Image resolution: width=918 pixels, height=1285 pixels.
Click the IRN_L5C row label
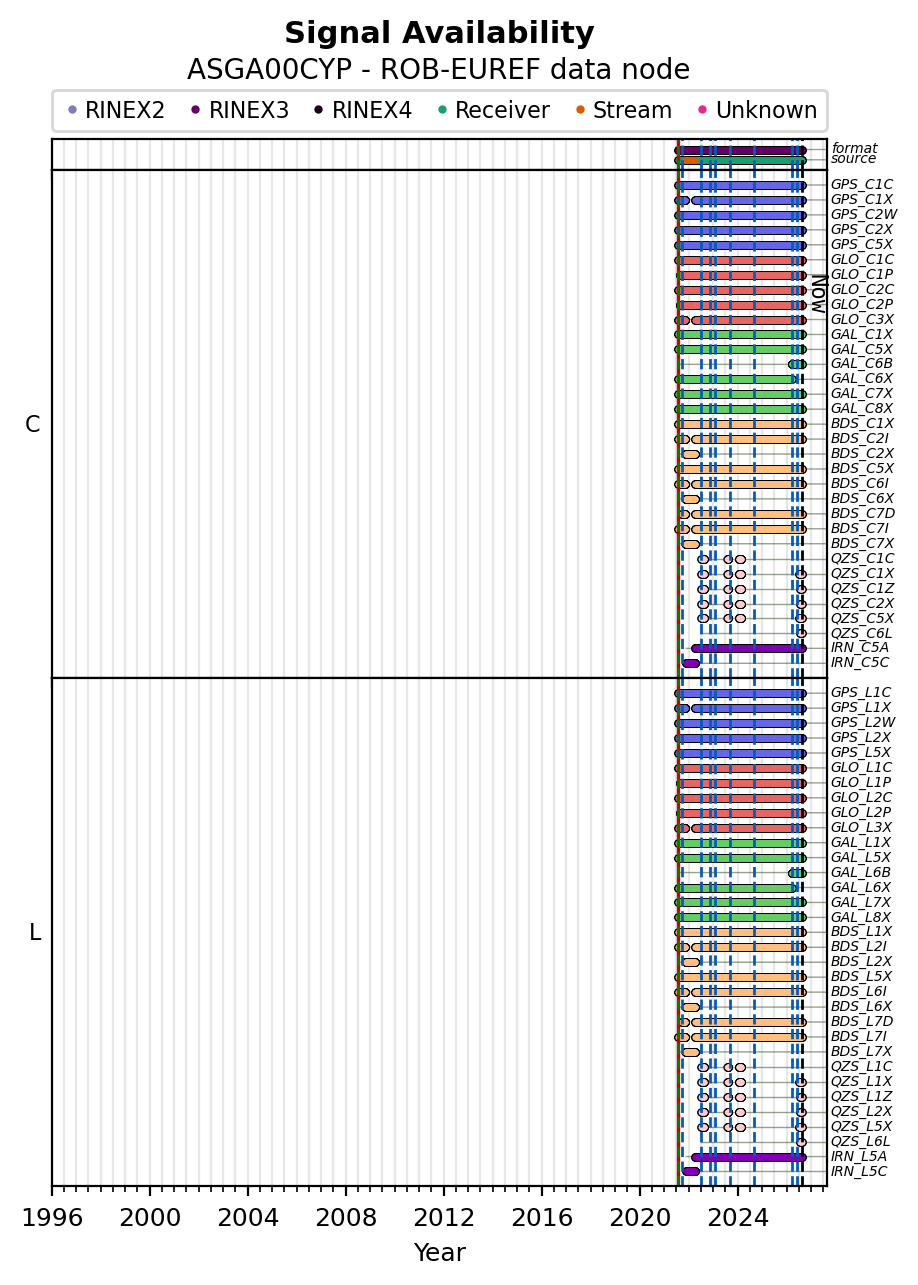point(859,1171)
